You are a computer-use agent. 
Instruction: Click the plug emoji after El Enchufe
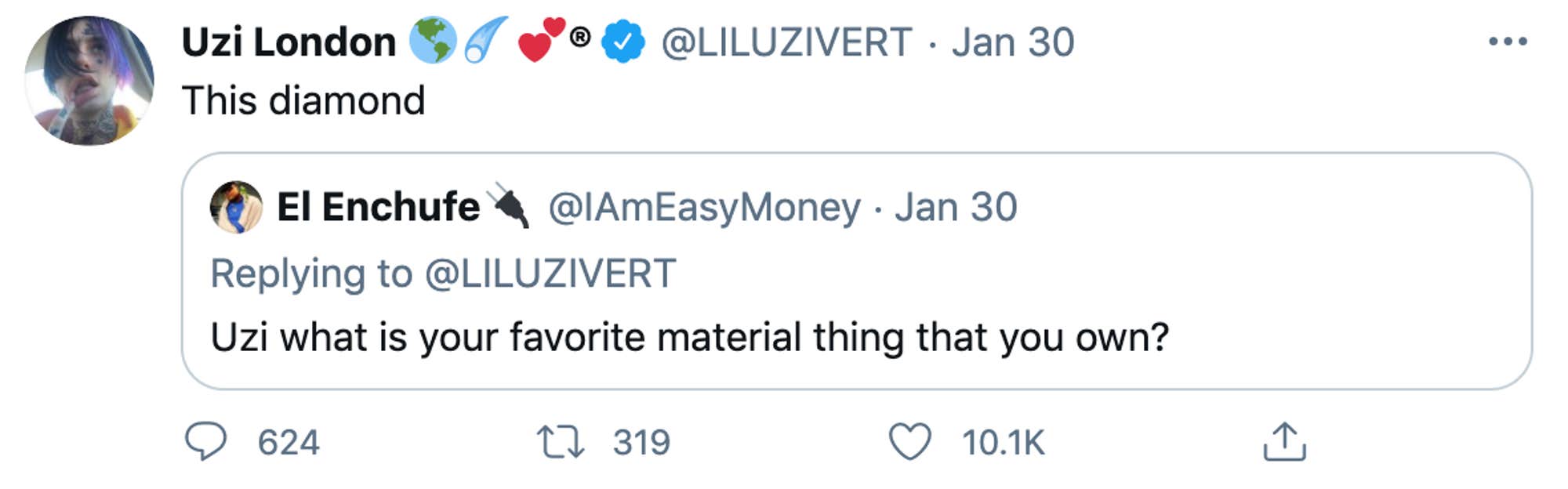[508, 205]
